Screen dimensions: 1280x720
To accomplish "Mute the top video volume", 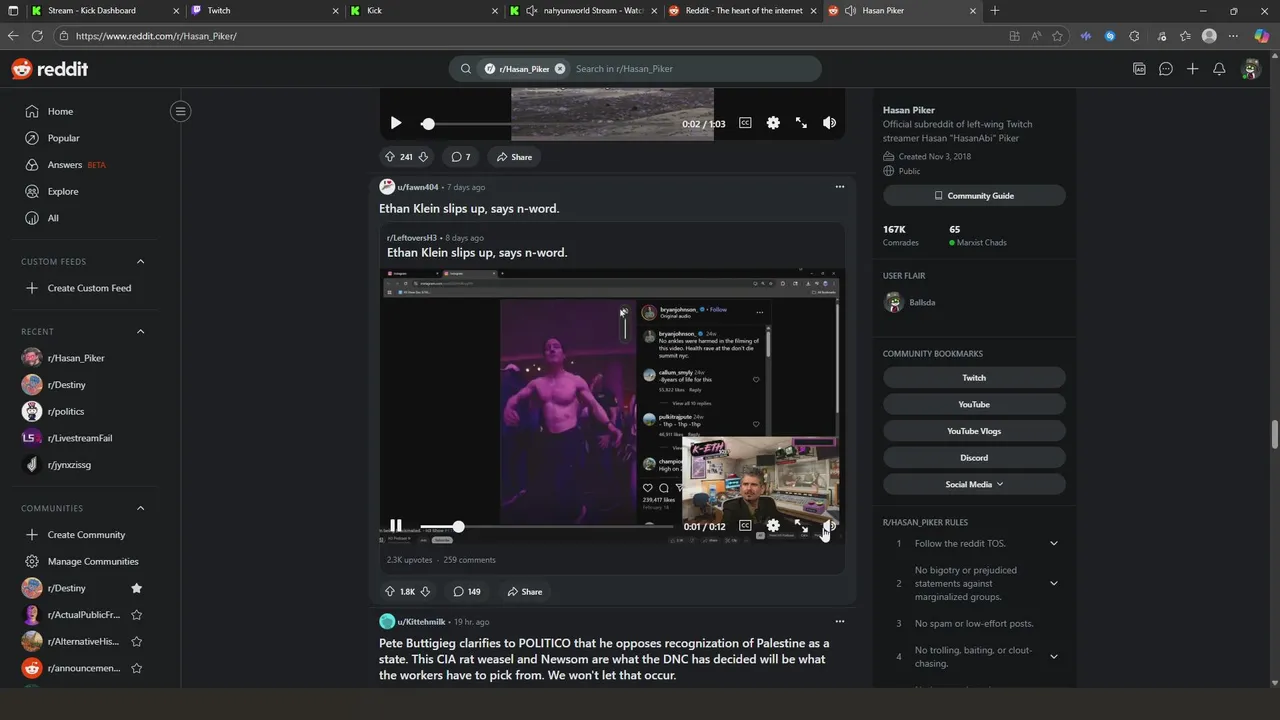I will tap(829, 123).
